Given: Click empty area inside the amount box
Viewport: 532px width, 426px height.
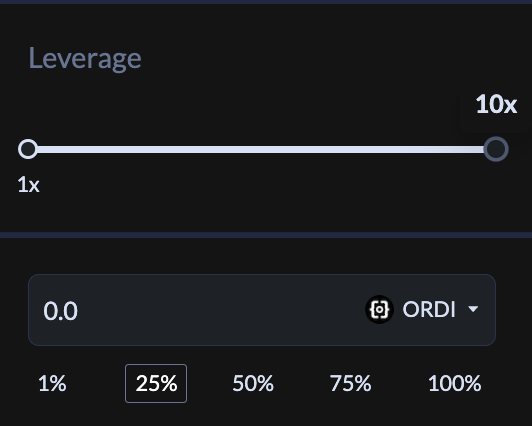Looking at the screenshot, I should [221, 310].
